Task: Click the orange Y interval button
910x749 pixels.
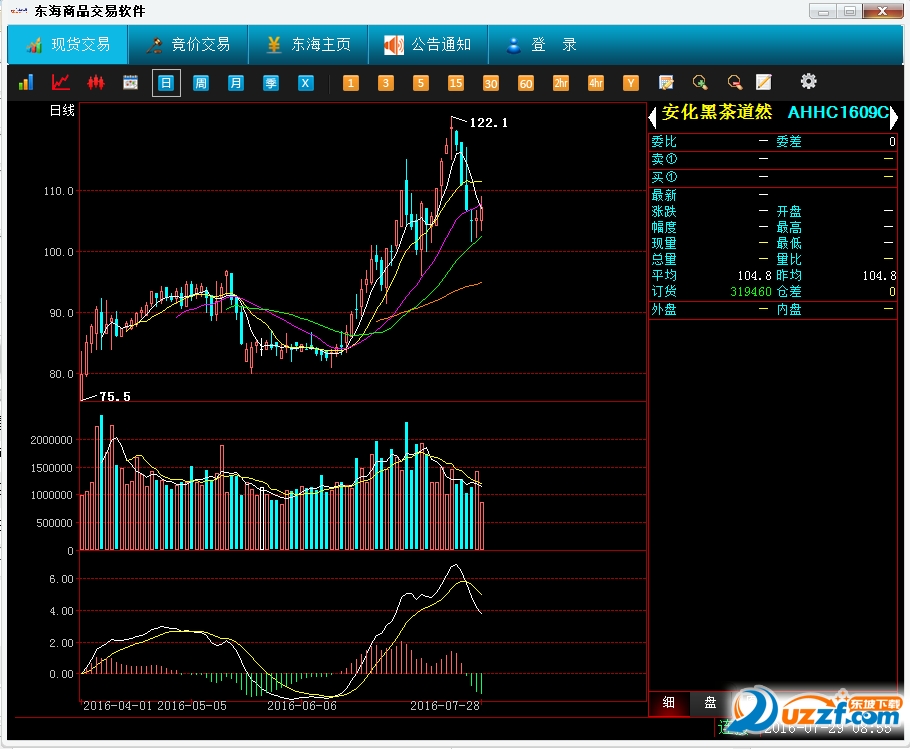Action: pyautogui.click(x=631, y=83)
